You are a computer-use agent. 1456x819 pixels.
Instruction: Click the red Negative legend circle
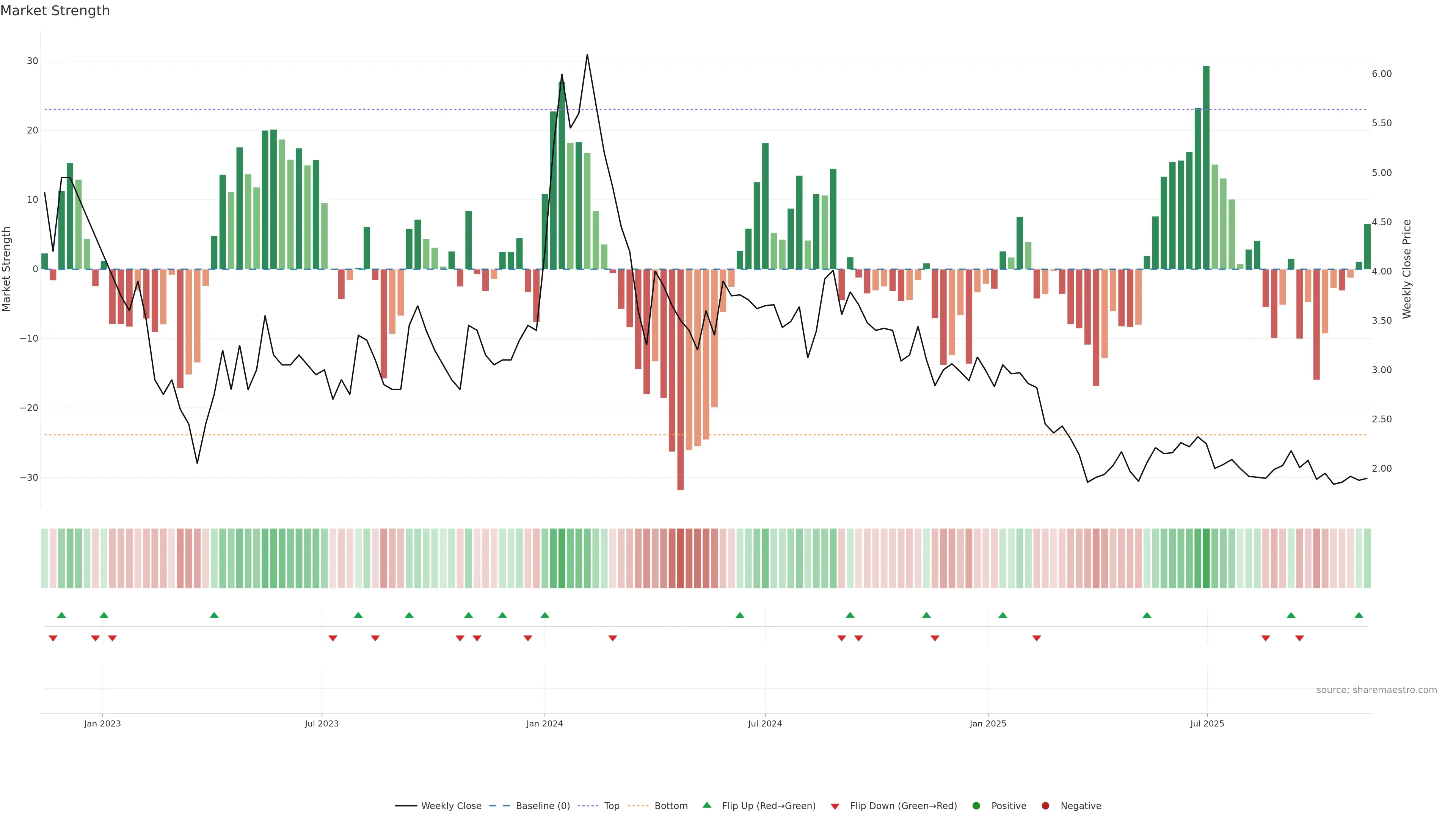1045,806
